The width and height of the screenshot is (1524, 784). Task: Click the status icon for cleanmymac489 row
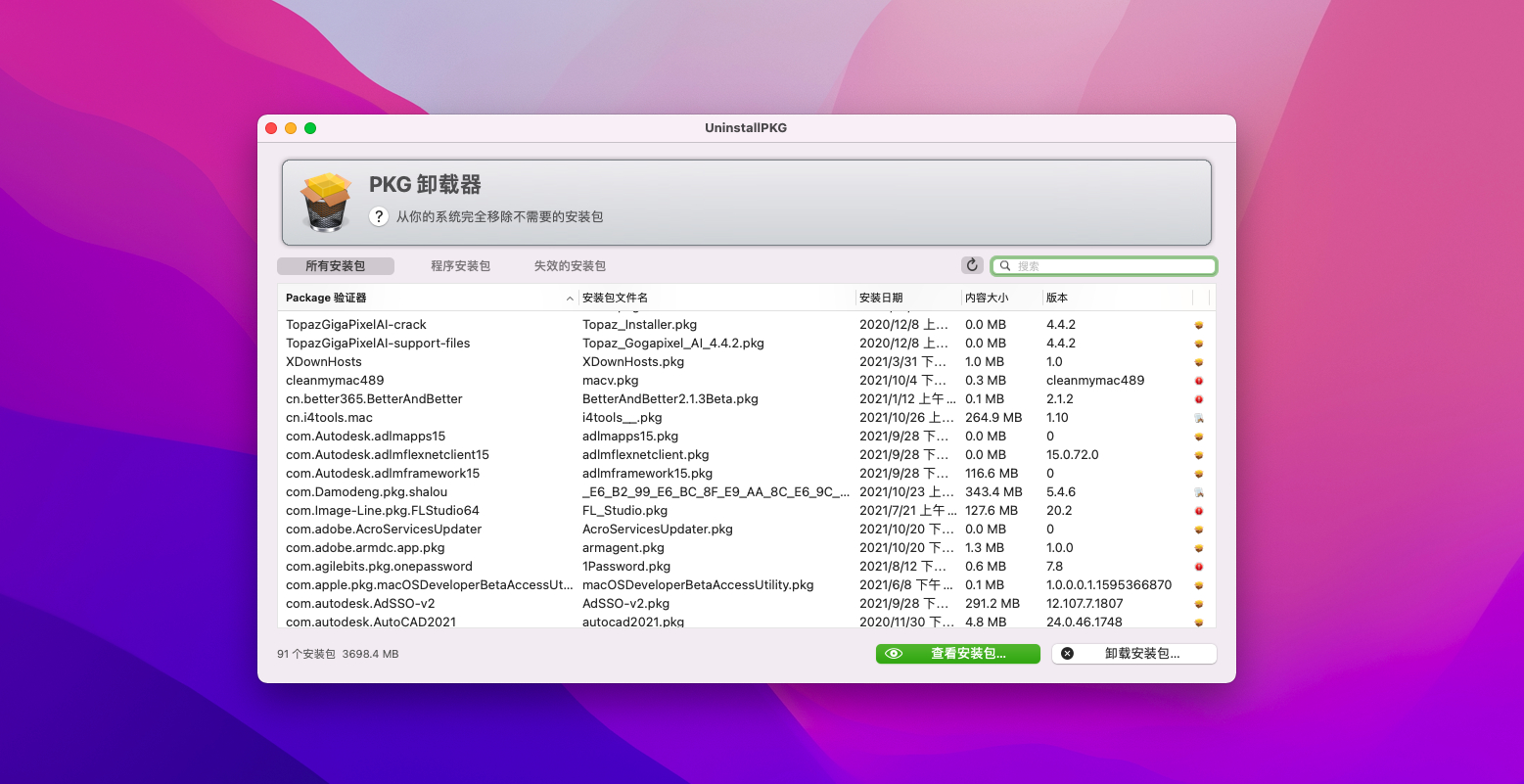point(1199,381)
